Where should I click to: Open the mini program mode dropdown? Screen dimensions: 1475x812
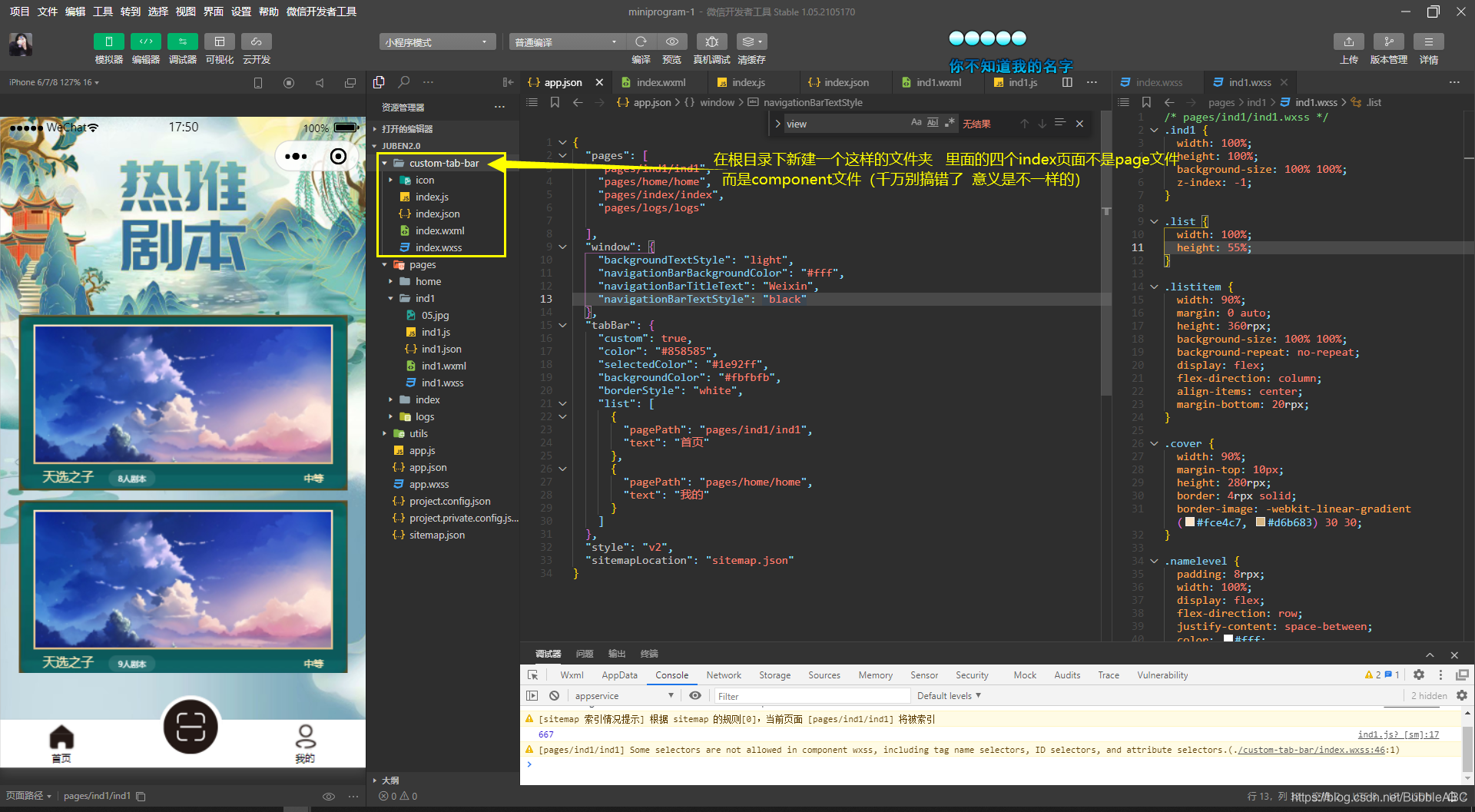point(436,41)
